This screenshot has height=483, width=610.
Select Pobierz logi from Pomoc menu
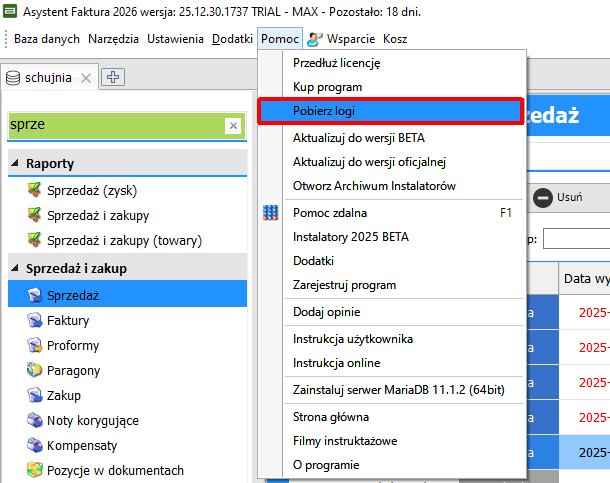click(x=390, y=111)
